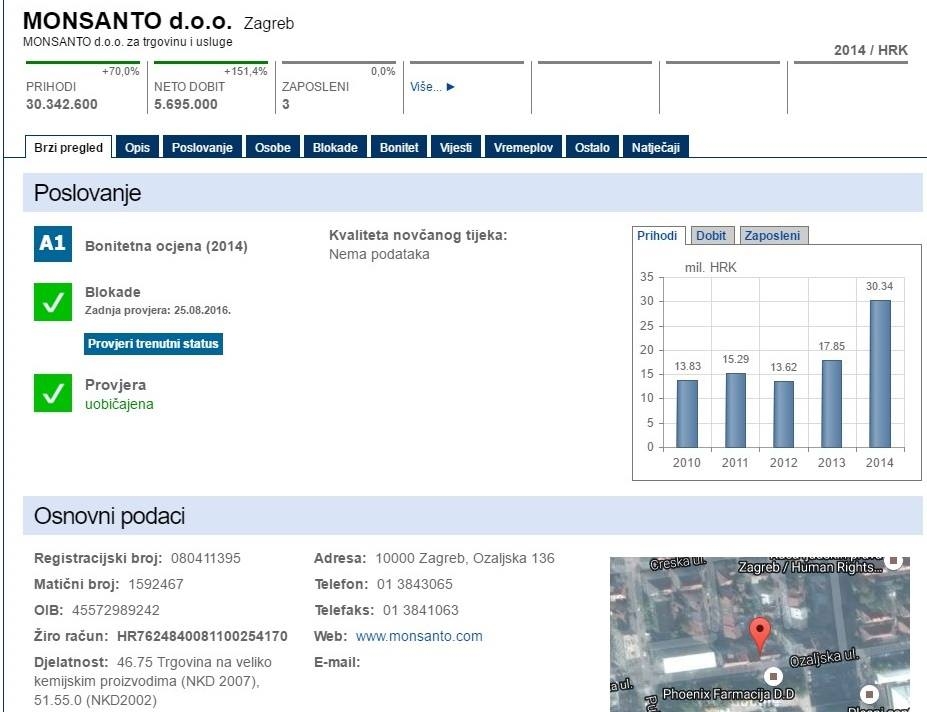Click the satellite map thumbnail
927x712 pixels.
[760, 635]
